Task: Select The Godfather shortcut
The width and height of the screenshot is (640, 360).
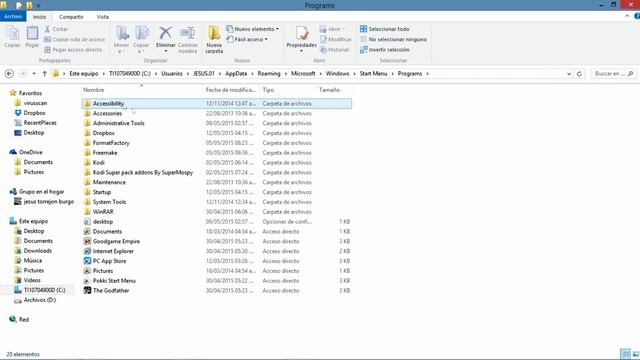Action: click(x=216, y=291)
